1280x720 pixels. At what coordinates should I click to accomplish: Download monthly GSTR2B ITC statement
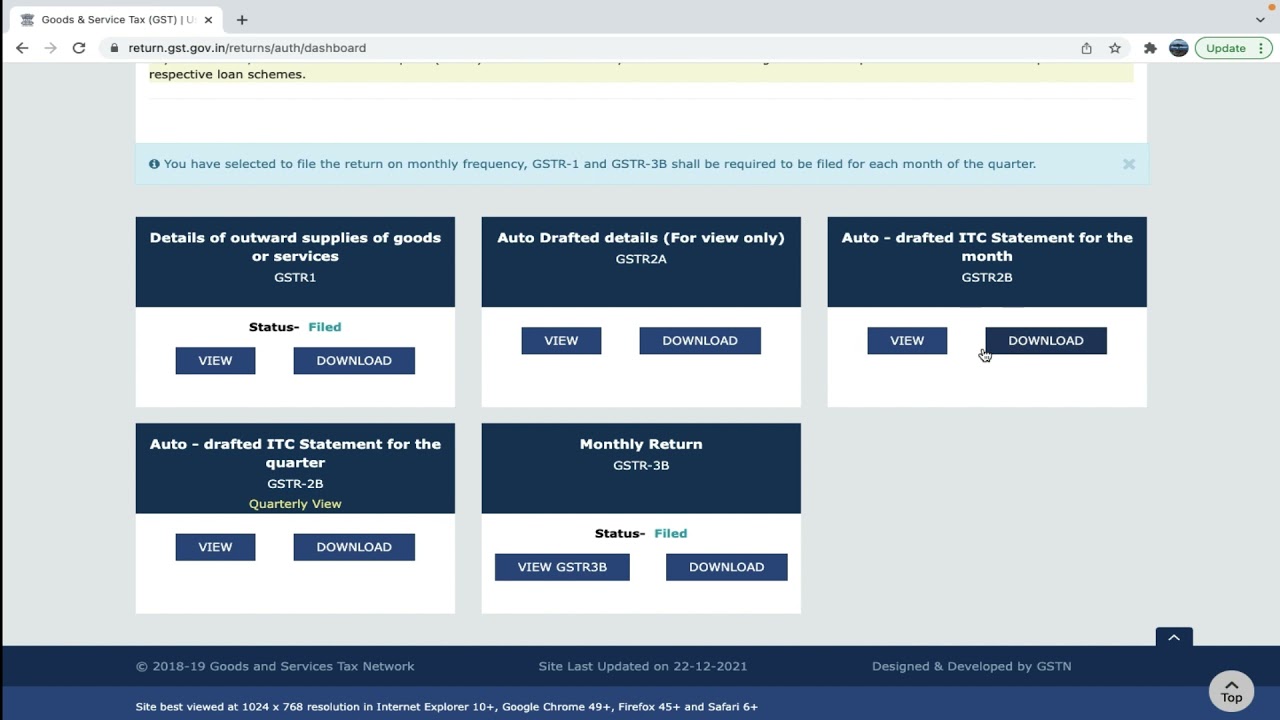pos(1046,341)
